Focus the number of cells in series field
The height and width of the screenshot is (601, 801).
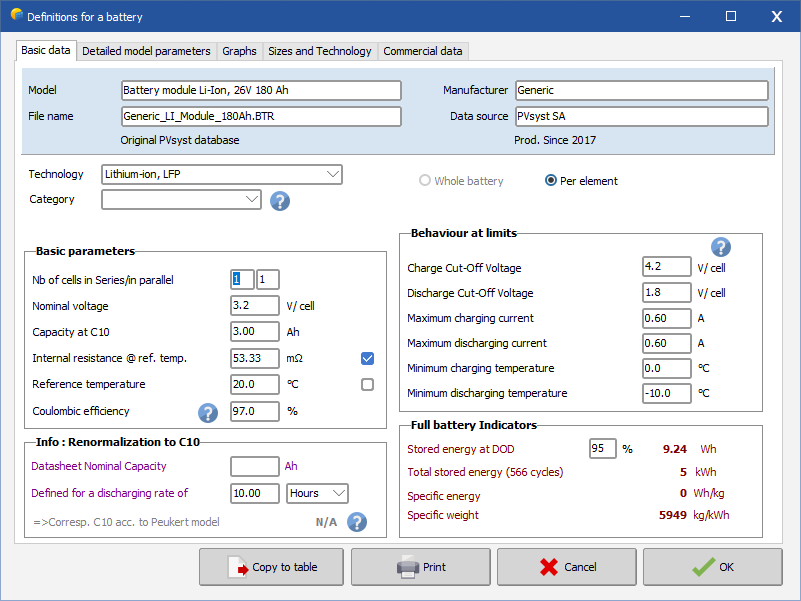pyautogui.click(x=242, y=280)
